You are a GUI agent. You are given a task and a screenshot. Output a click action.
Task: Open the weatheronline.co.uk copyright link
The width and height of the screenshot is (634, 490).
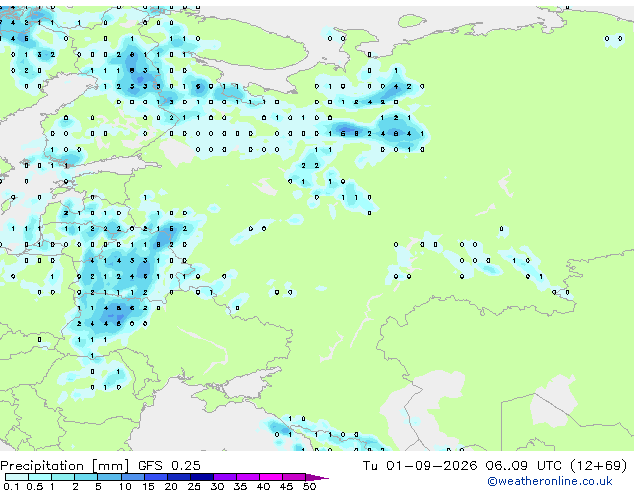coord(549,481)
